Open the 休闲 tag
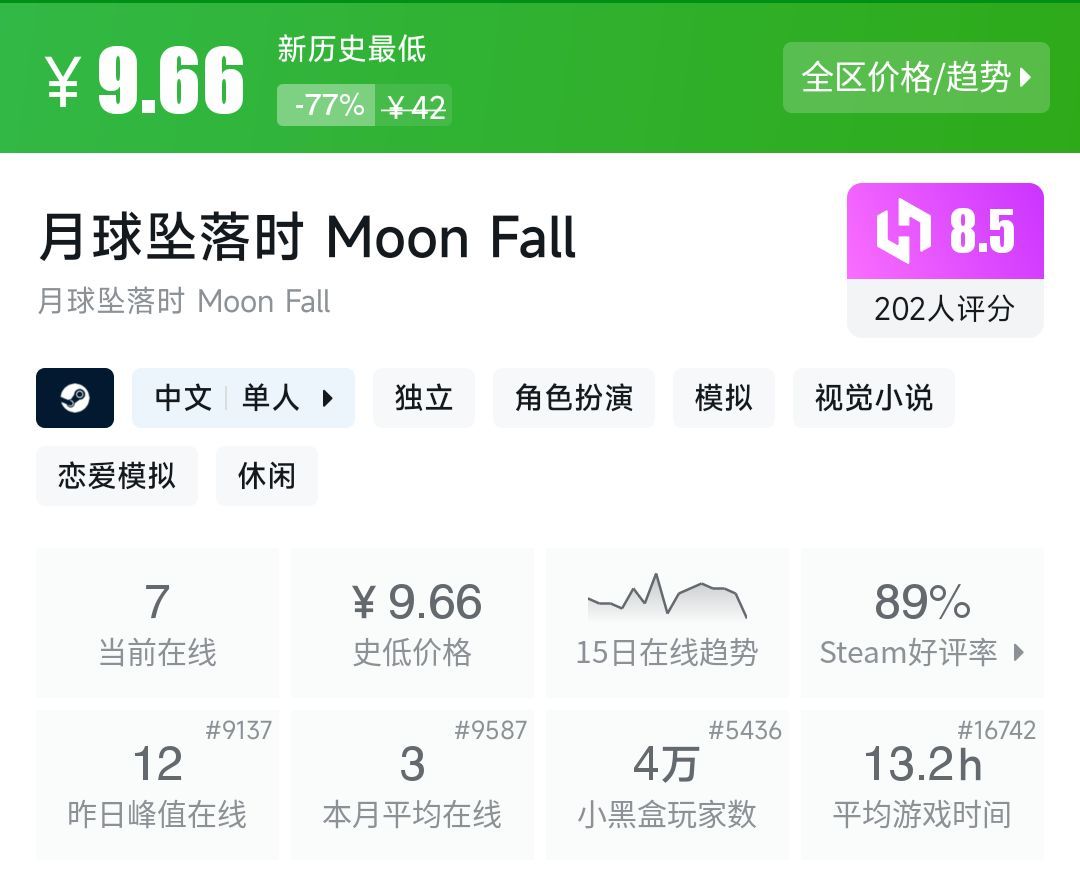1080x884 pixels. pos(267,476)
